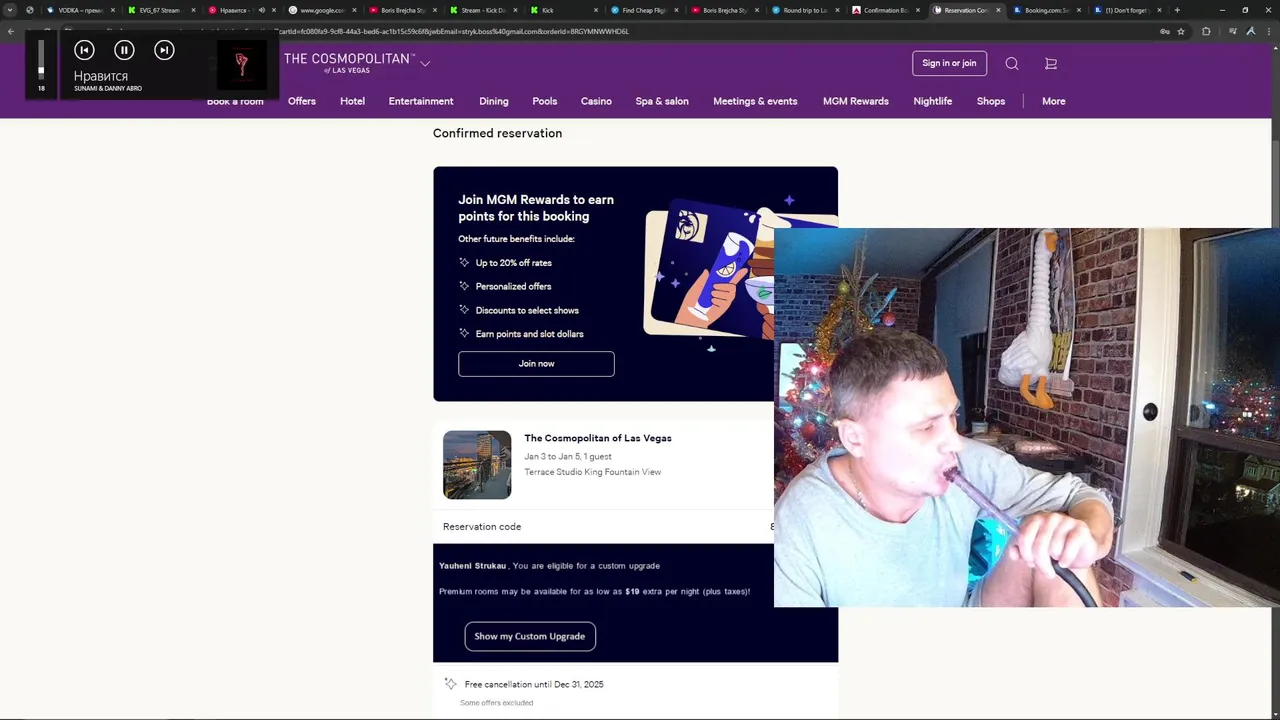
Task: Click the Free cancellation until Dec 31, 2025 text
Action: 534,684
